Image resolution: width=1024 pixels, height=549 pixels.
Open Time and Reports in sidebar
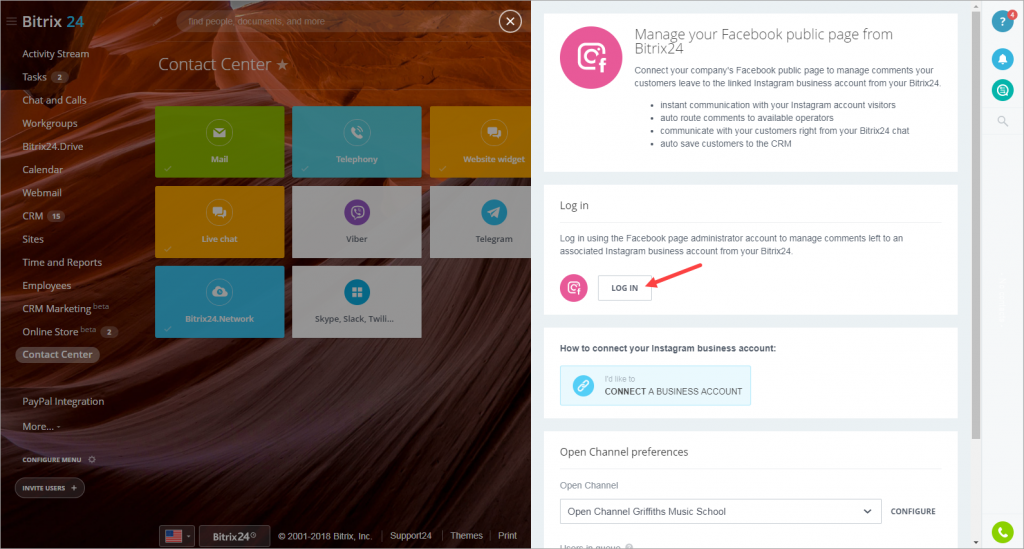click(x=62, y=262)
